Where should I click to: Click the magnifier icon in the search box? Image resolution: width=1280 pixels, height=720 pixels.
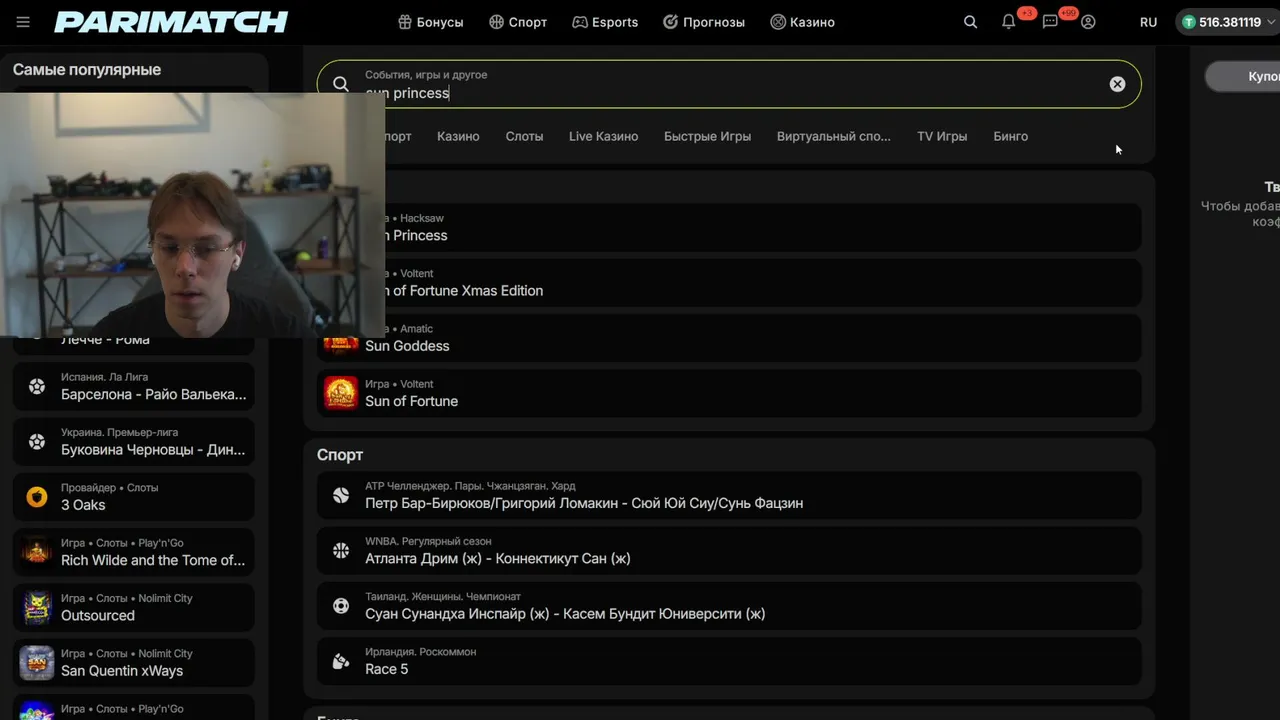(341, 84)
